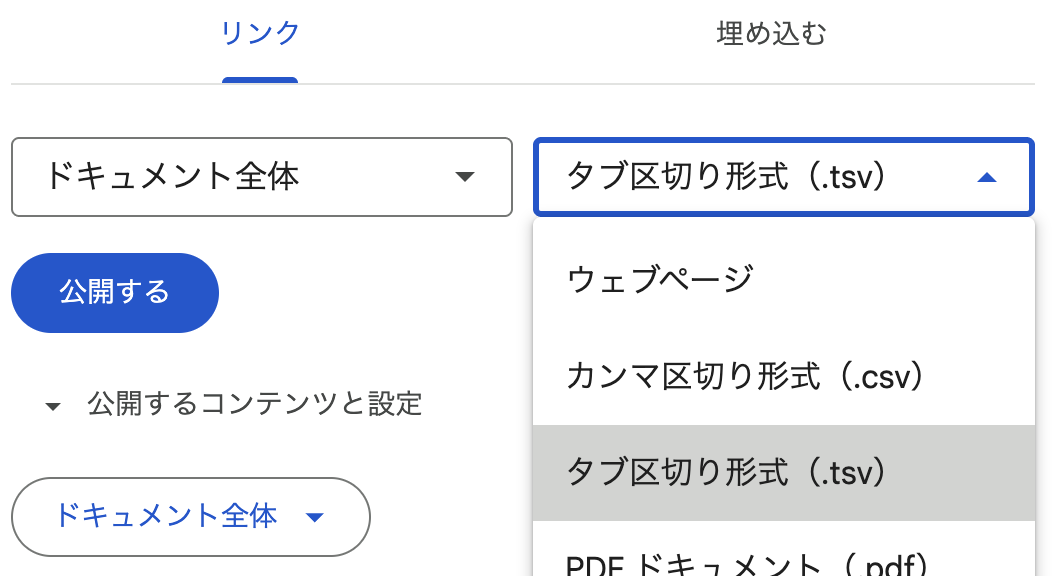Click the 公開するコンテンツと設定 heading text
1052x576 pixels.
pyautogui.click(x=254, y=404)
